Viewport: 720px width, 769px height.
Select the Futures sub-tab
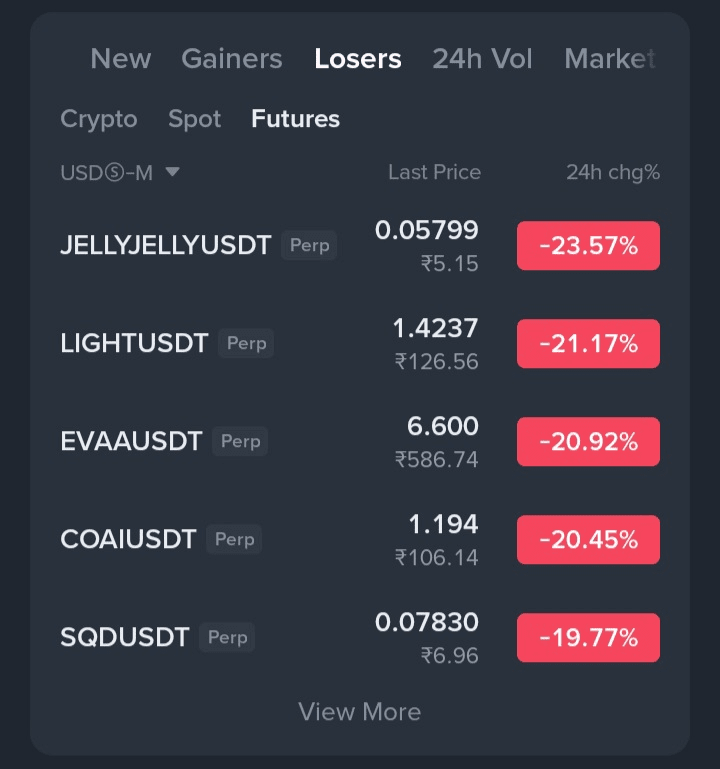295,119
